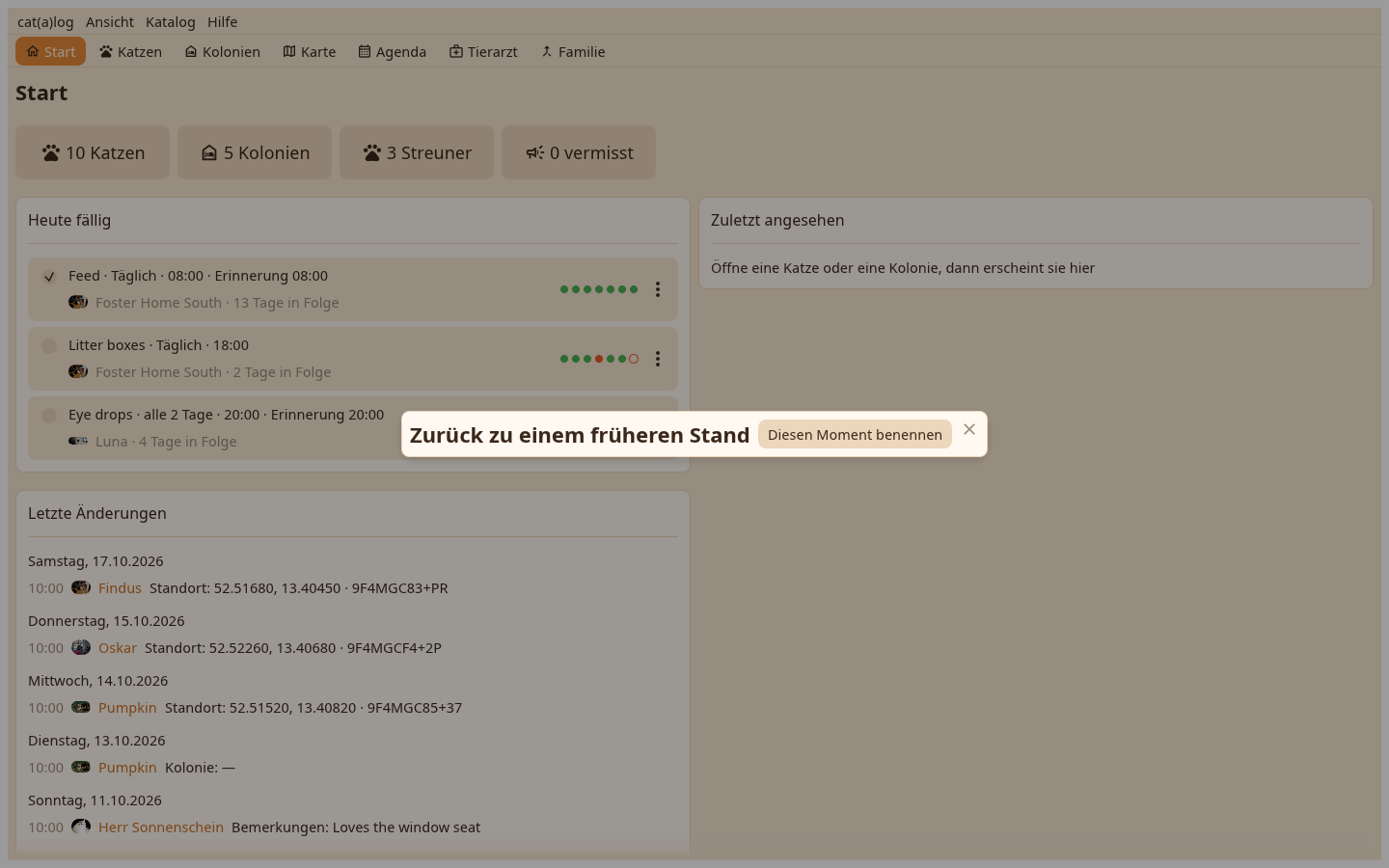The image size is (1389, 868).
Task: Click the 'Samstag, 17.10.2026' date heading
Action: coord(95,561)
